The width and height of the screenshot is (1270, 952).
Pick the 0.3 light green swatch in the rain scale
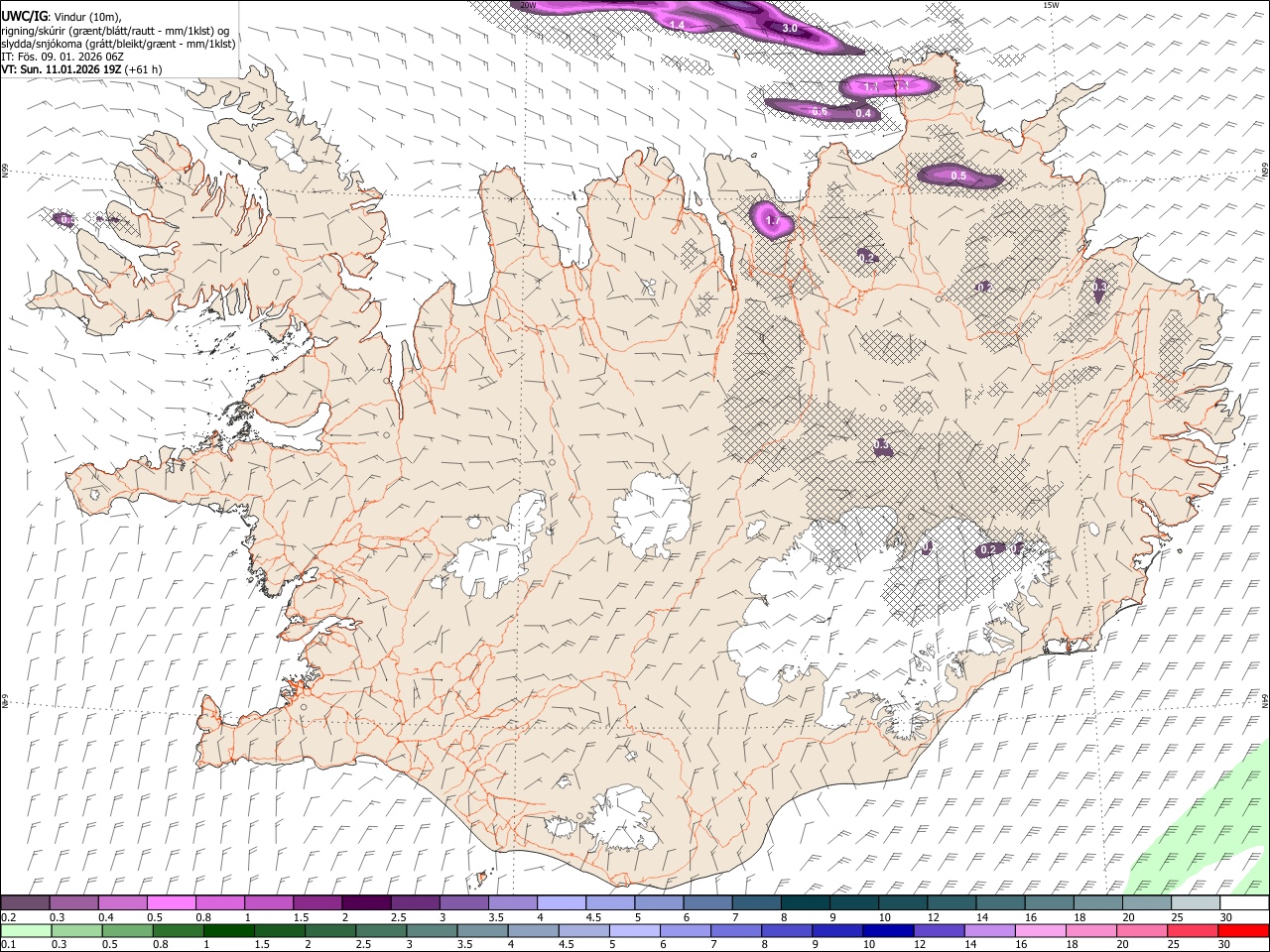[76, 930]
